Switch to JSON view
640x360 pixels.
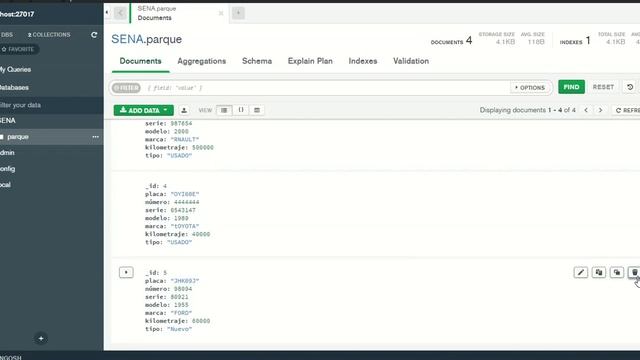(x=241, y=110)
